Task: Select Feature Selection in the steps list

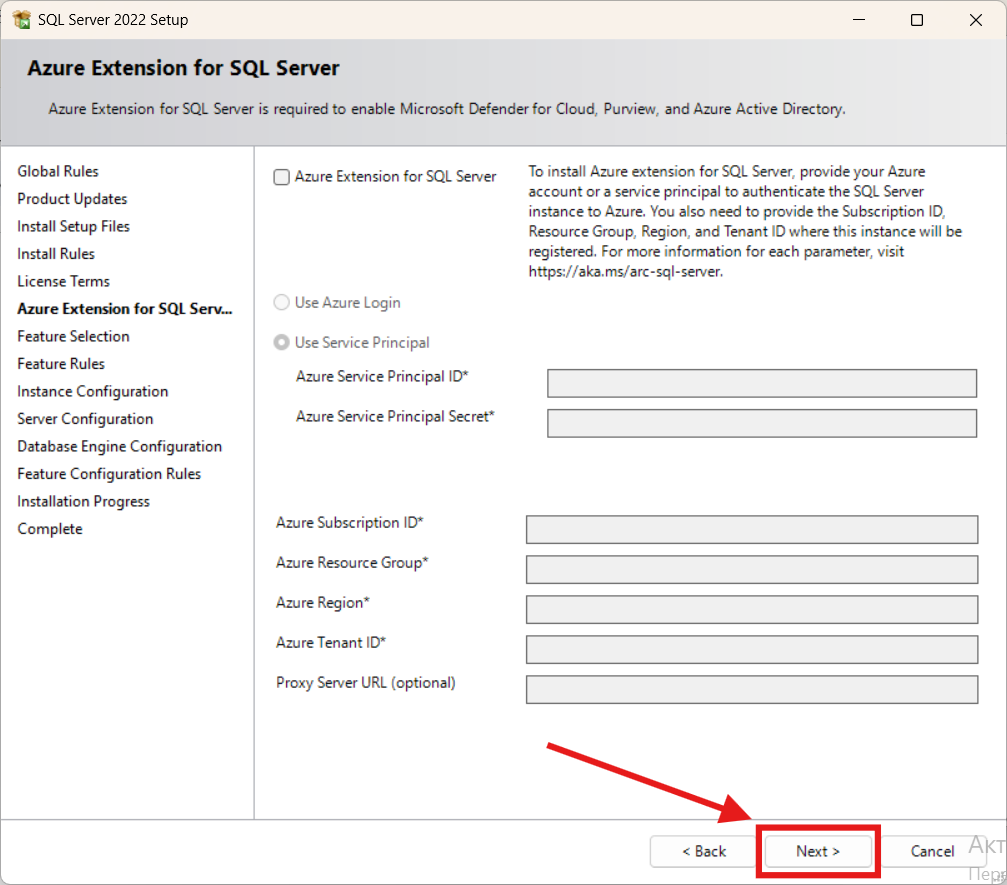Action: pos(73,337)
